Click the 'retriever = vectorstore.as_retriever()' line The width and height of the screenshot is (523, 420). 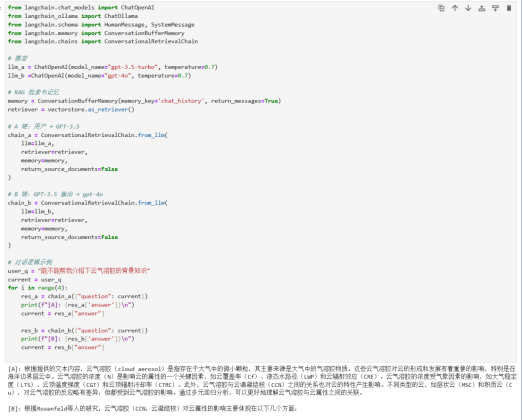71,109
